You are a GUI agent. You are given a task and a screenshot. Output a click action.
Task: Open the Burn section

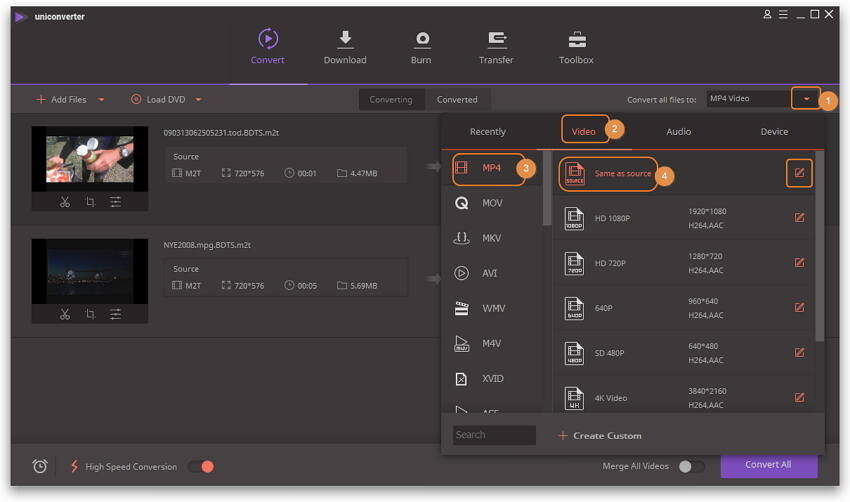click(421, 47)
